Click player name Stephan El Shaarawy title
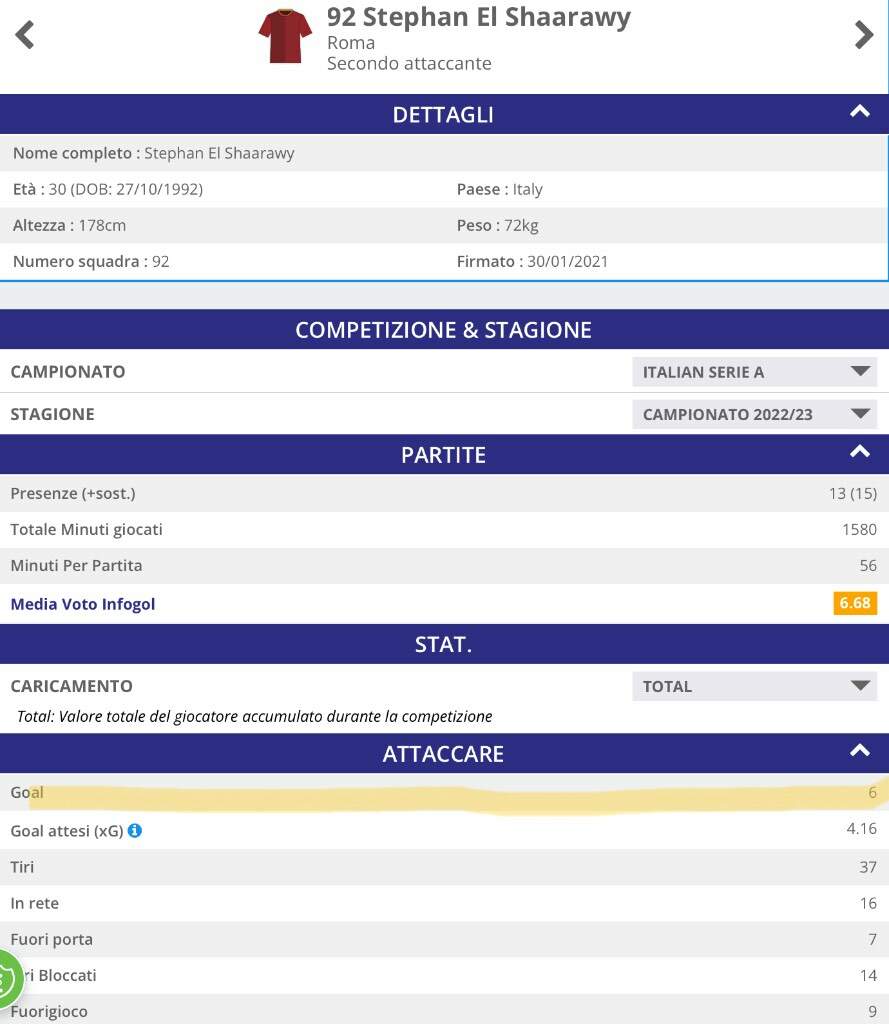Screen dimensions: 889x1024 (x=479, y=18)
